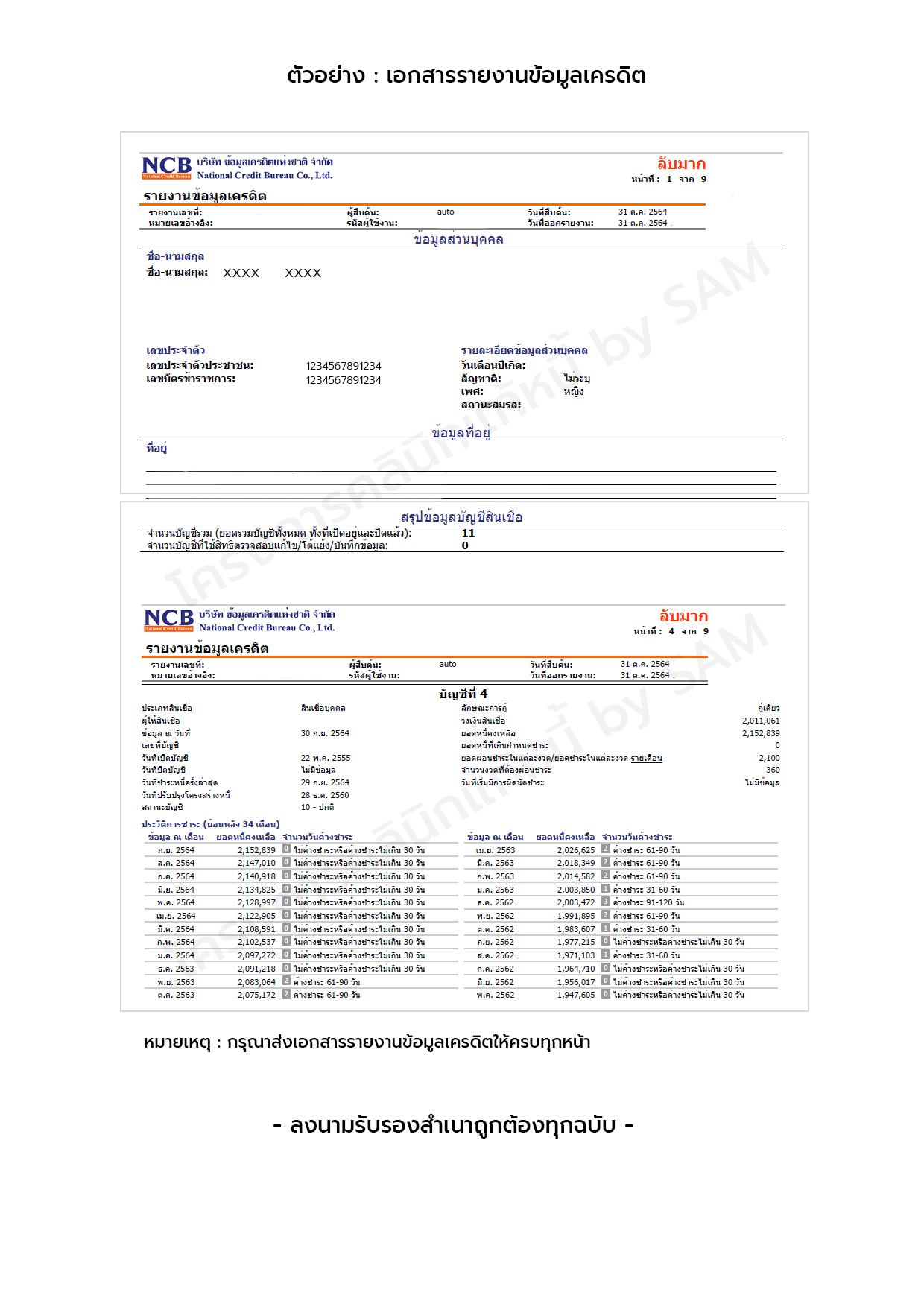Click the ลับมาก label on page 1
This screenshot has height=1307, width=924.
coord(681,164)
